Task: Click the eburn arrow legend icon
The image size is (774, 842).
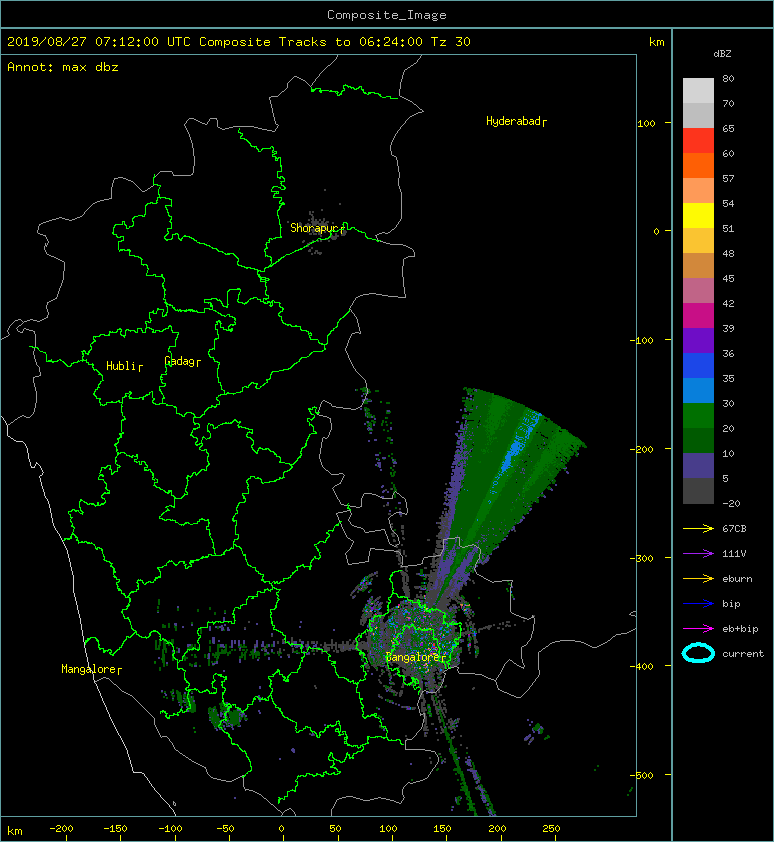Action: click(698, 578)
